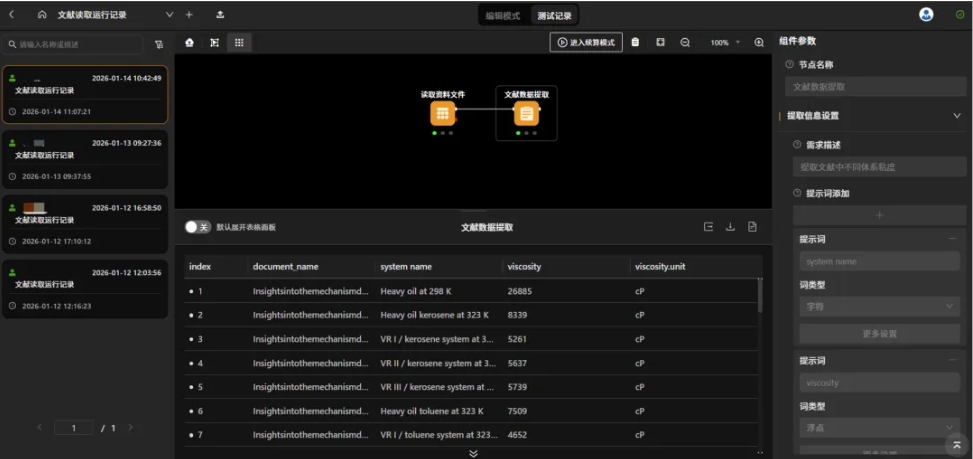Click the 进入续算模式 button
Screen dimensions: 973x459
point(586,43)
